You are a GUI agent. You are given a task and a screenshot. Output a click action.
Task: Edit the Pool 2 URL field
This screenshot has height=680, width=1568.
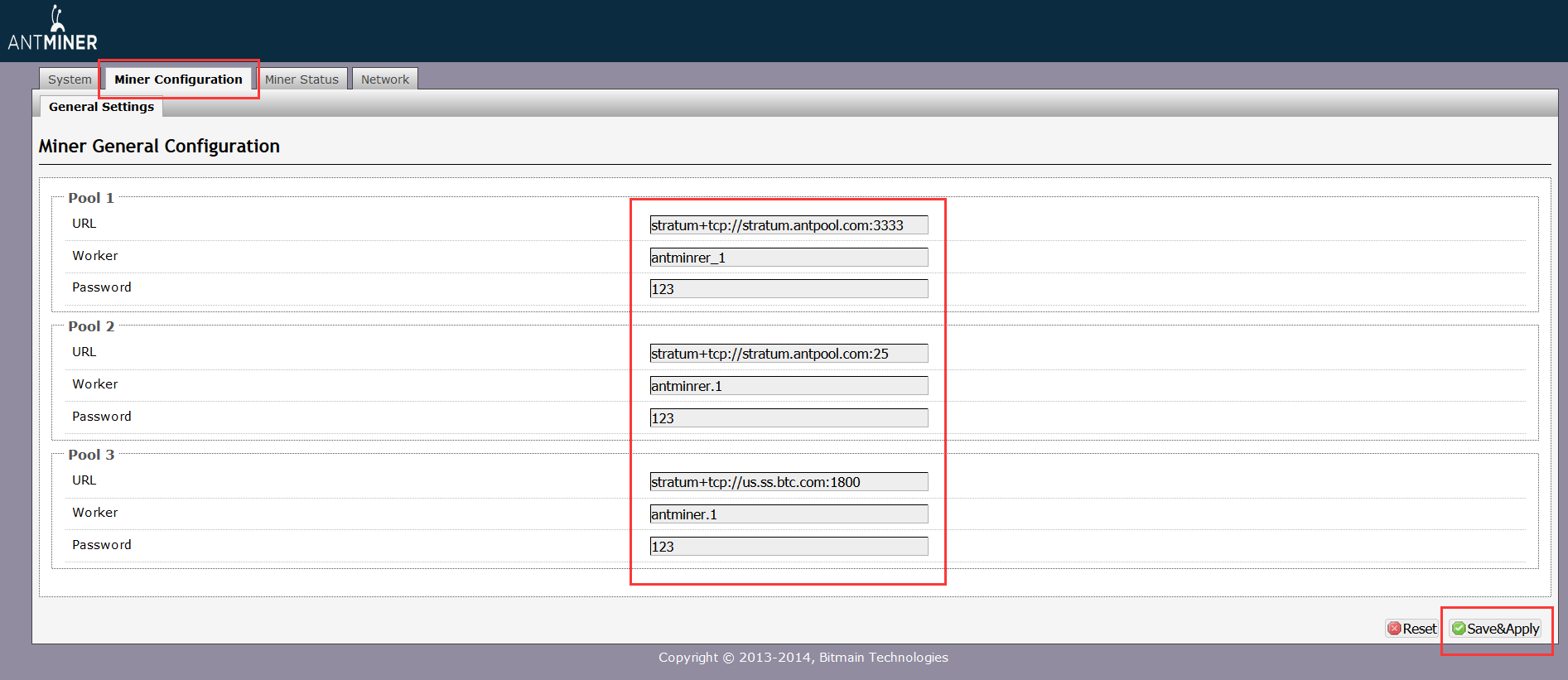click(789, 354)
